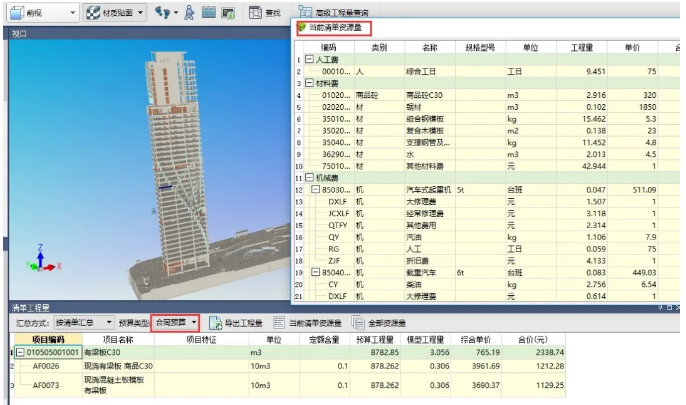This screenshot has width=686, height=405.
Task: Select the 锯材 row name
Action: click(430, 107)
